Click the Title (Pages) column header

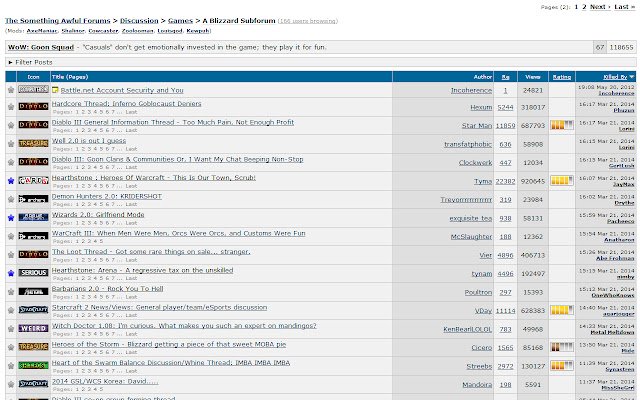pos(70,77)
